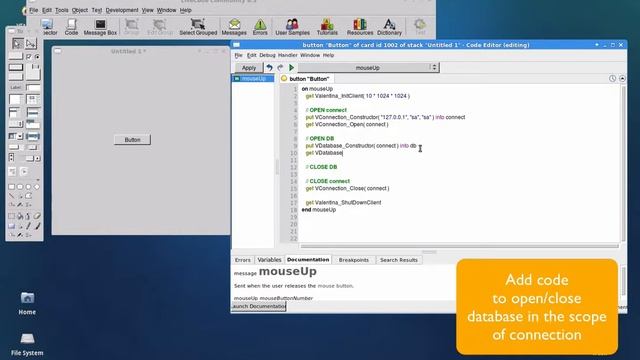Click the code editor horizontal scrollbar
The width and height of the screenshot is (640, 360).
pyautogui.click(x=460, y=246)
